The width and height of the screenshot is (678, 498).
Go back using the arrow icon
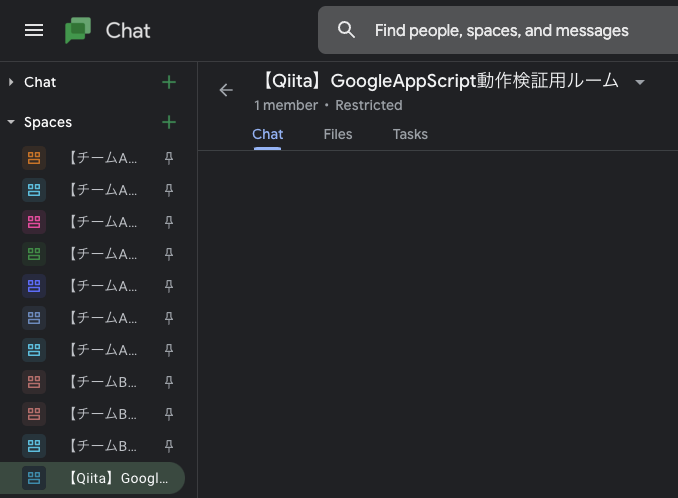click(226, 90)
